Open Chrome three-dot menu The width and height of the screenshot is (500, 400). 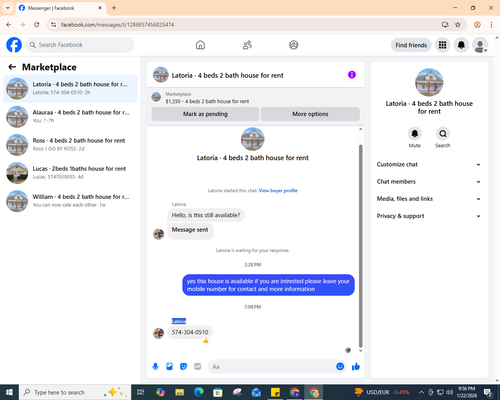tap(491, 25)
